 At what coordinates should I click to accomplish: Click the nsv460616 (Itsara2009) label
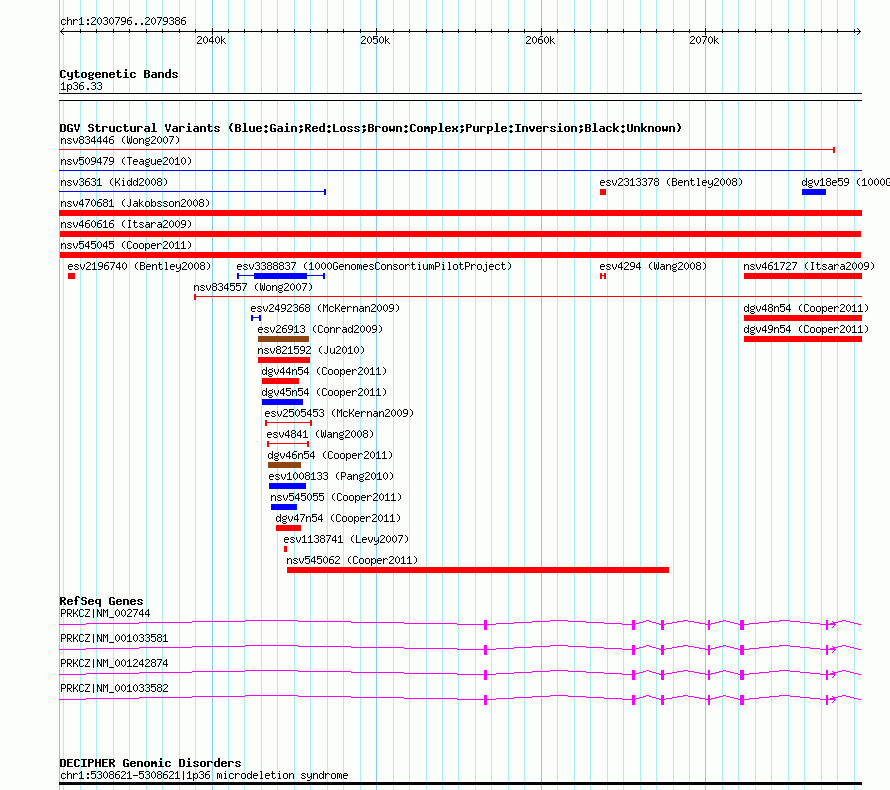point(126,224)
